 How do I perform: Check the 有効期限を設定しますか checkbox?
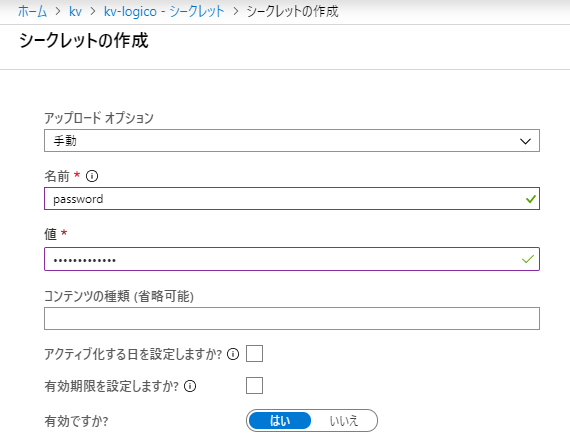click(x=254, y=385)
